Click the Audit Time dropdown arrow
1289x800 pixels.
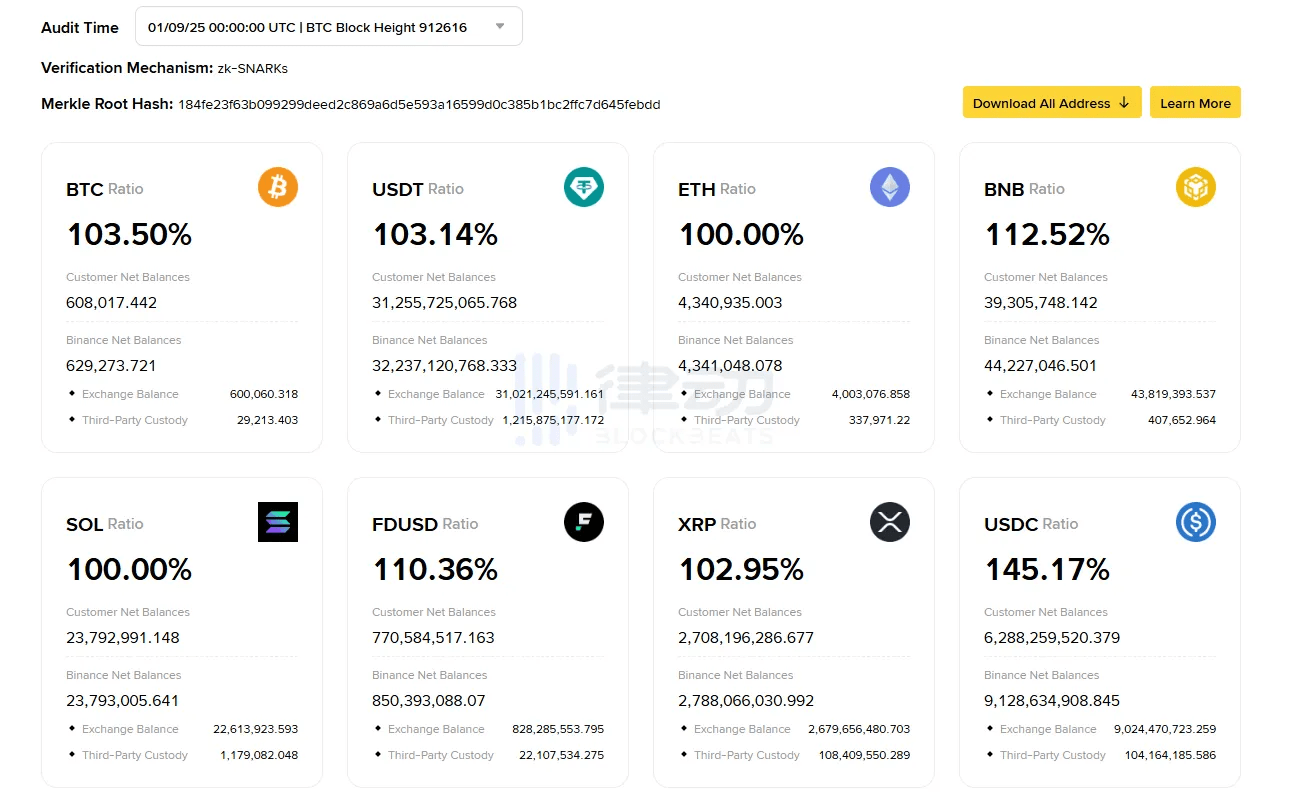500,27
